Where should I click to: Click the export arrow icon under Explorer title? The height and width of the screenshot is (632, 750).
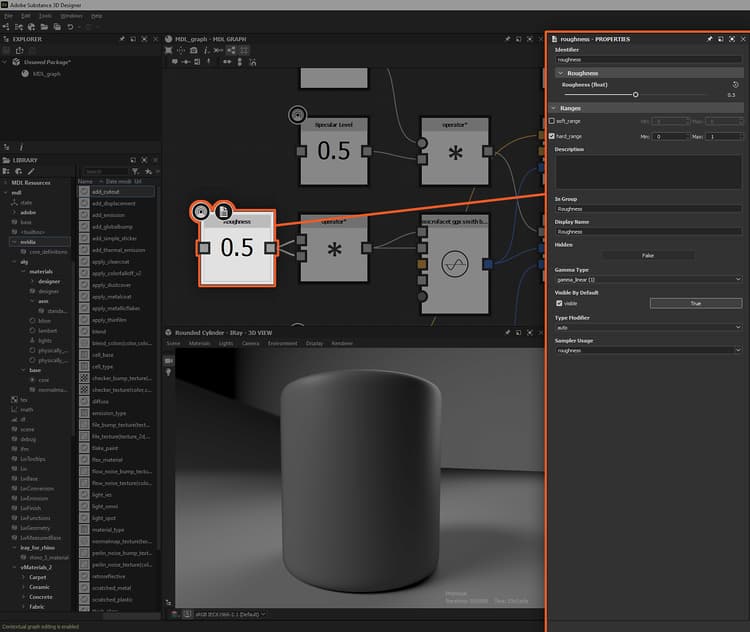(20, 50)
